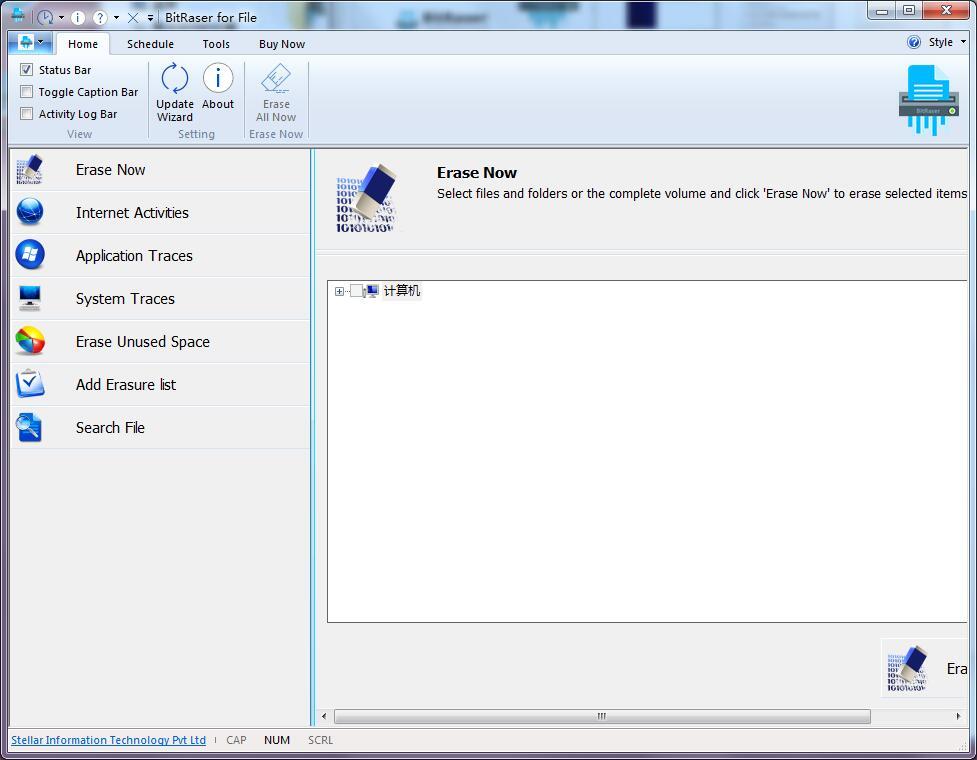This screenshot has height=760, width=977.
Task: Open the BitRaser application menu button
Action: 31,43
